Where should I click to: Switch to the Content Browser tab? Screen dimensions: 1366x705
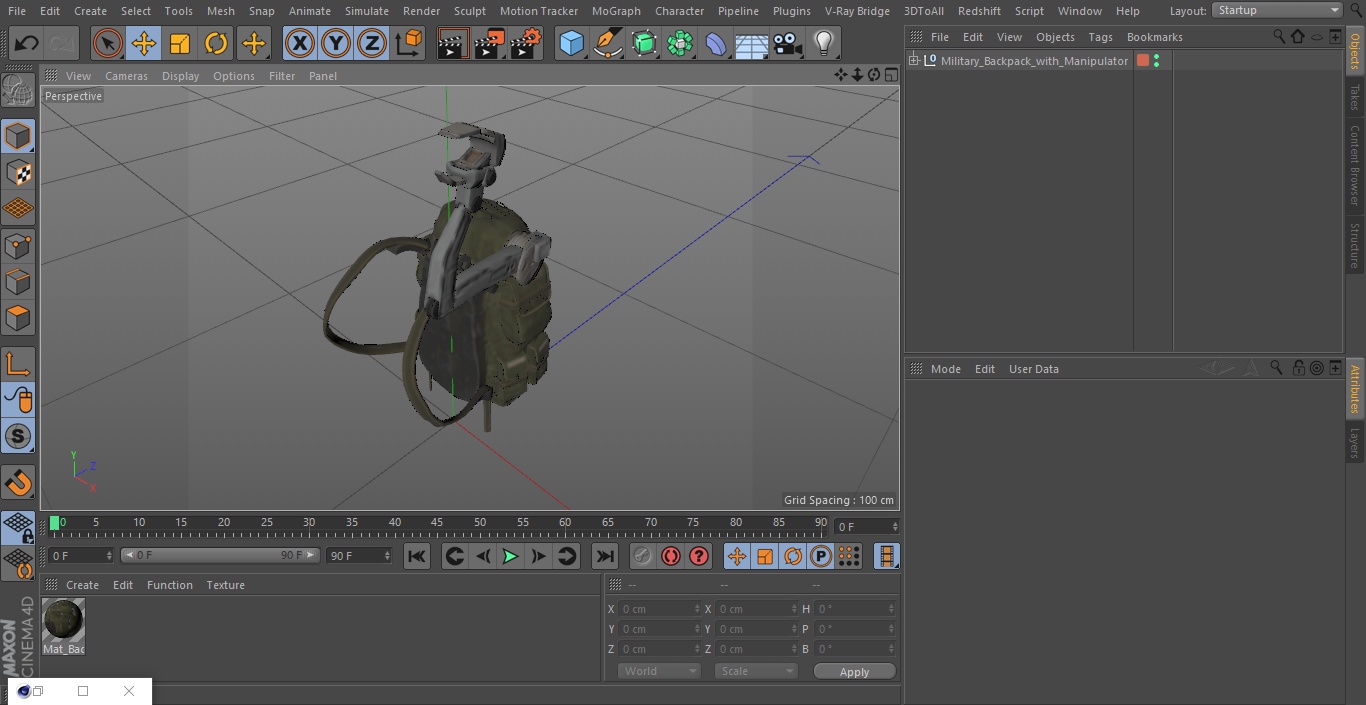pos(1355,165)
